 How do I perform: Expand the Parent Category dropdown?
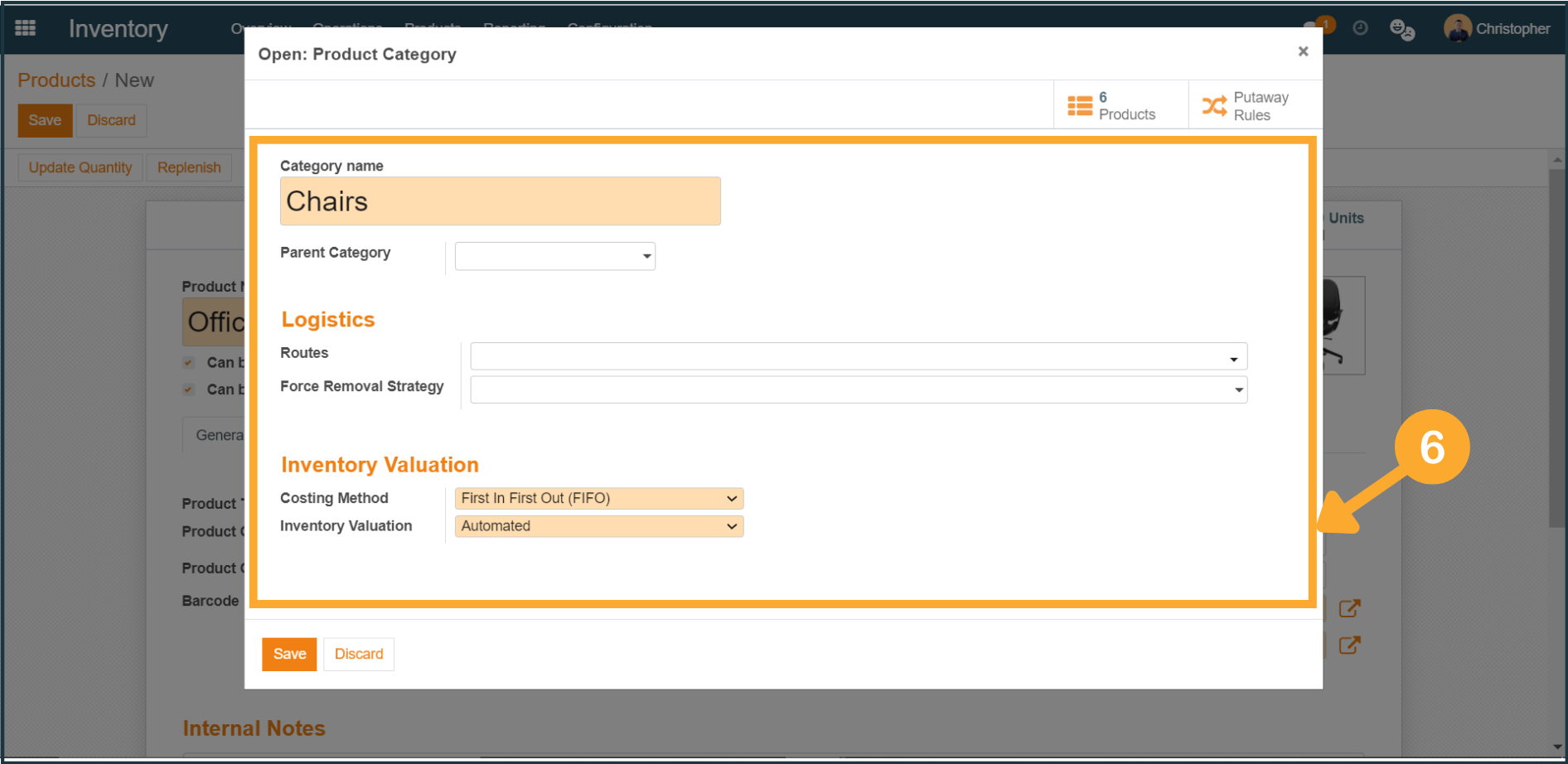coord(555,256)
